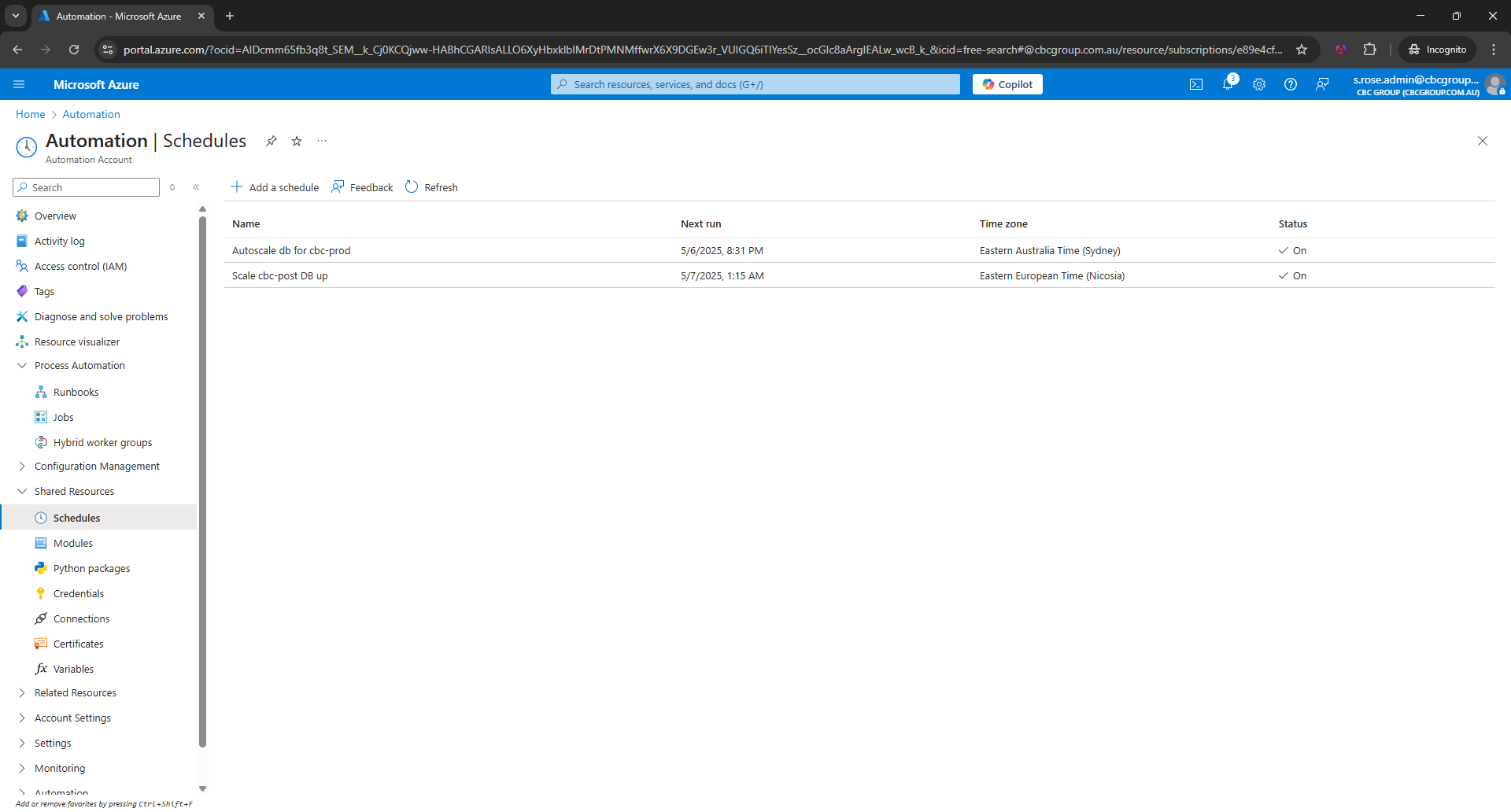Bookmark this page with the star icon

pyautogui.click(x=1302, y=50)
